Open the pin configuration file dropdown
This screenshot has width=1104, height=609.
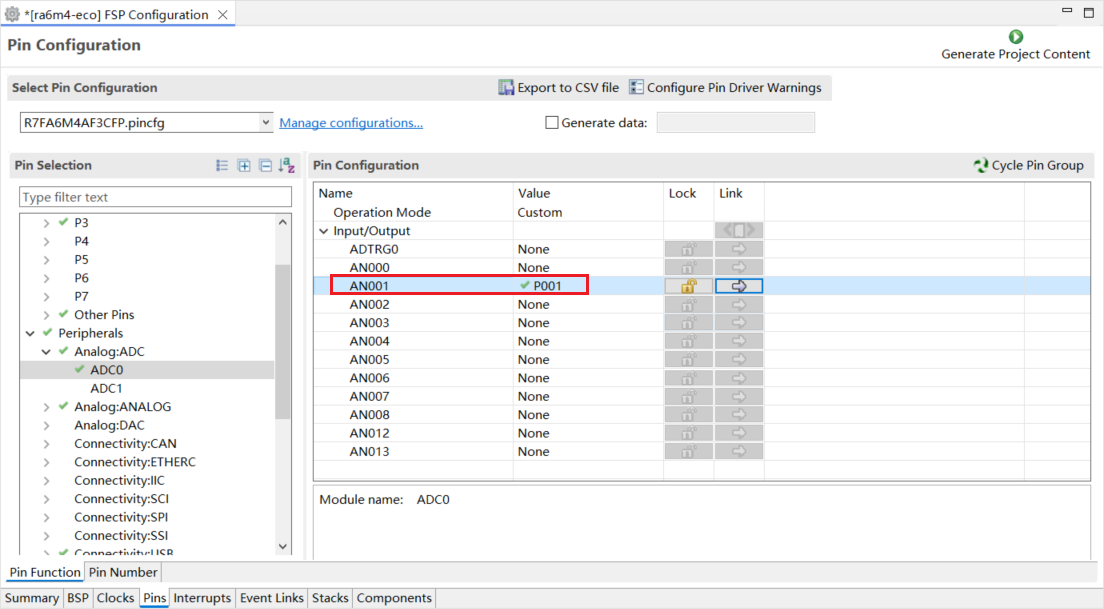point(265,123)
